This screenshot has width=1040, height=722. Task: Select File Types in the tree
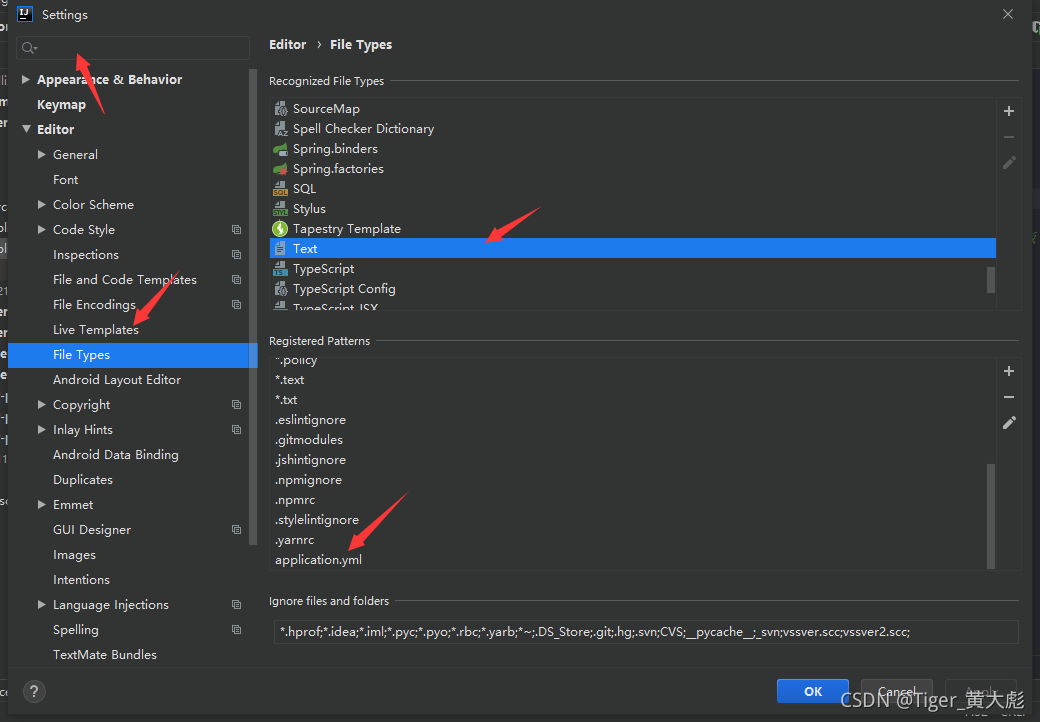pos(133,355)
